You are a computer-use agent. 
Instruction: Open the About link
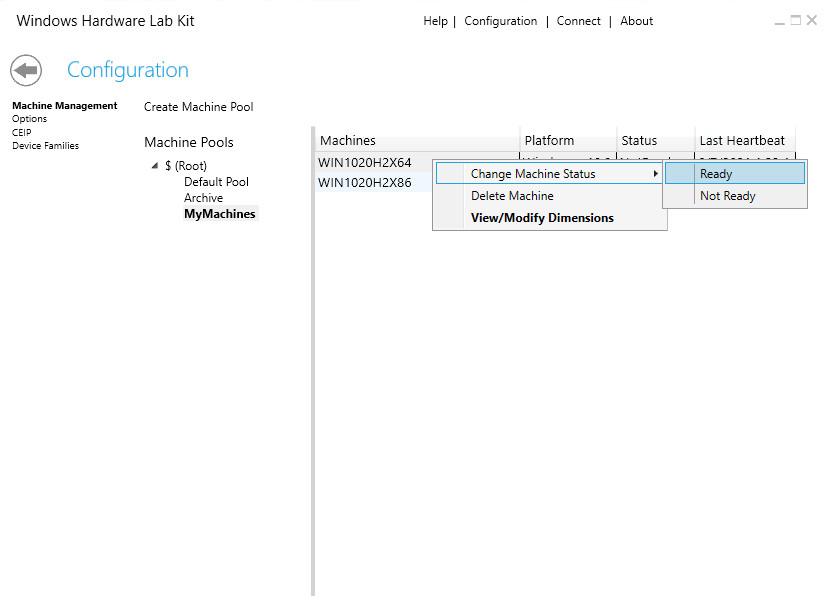click(x=636, y=21)
